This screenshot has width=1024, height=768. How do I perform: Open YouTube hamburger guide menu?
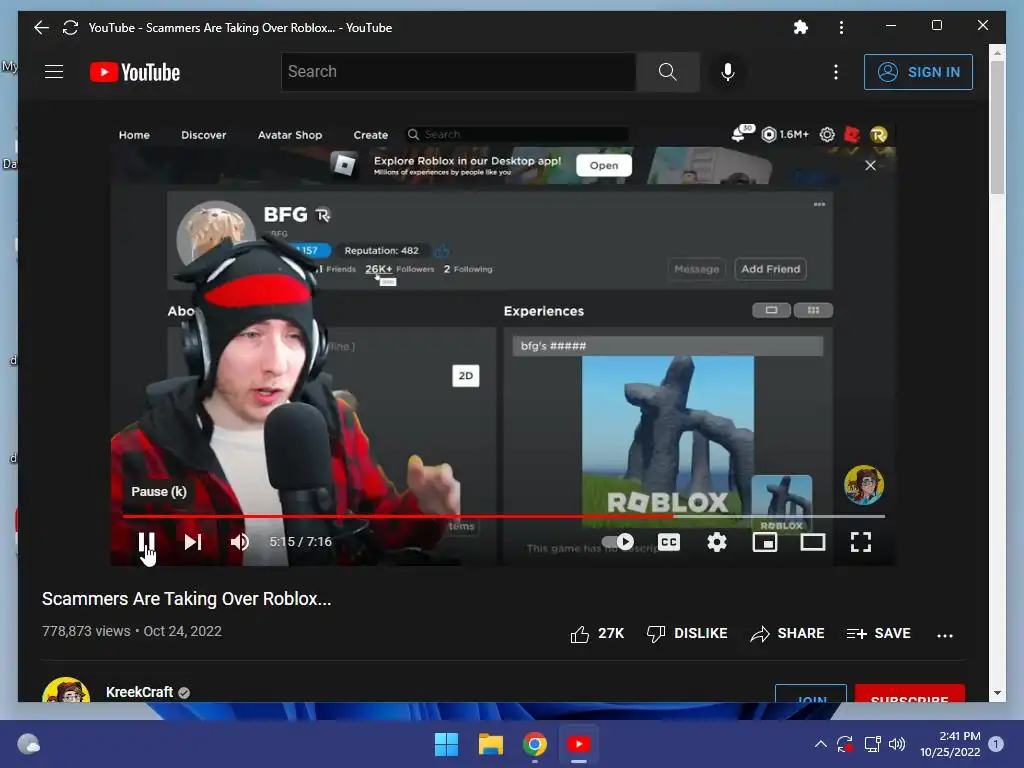pos(54,72)
